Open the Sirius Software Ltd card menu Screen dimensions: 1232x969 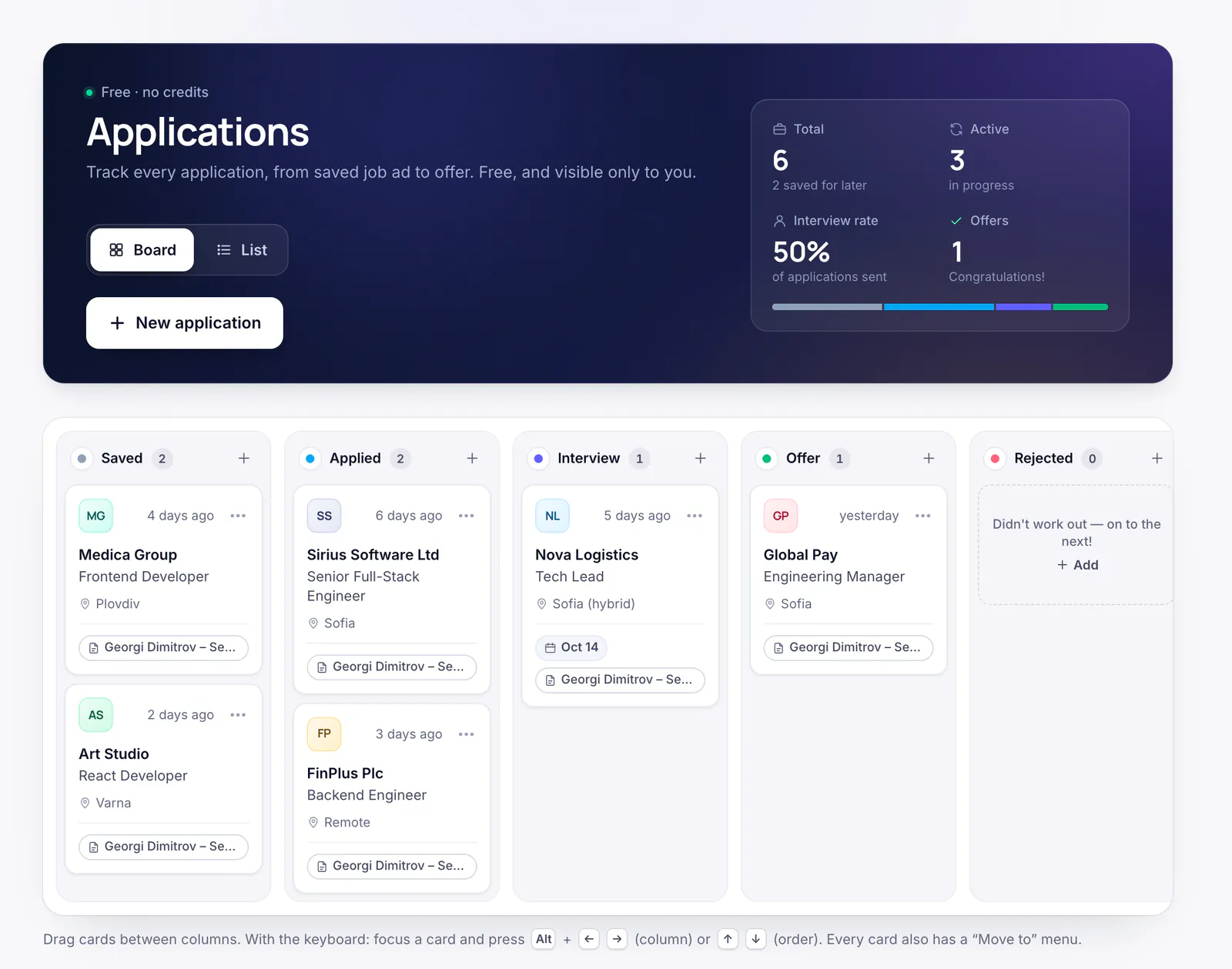[467, 516]
